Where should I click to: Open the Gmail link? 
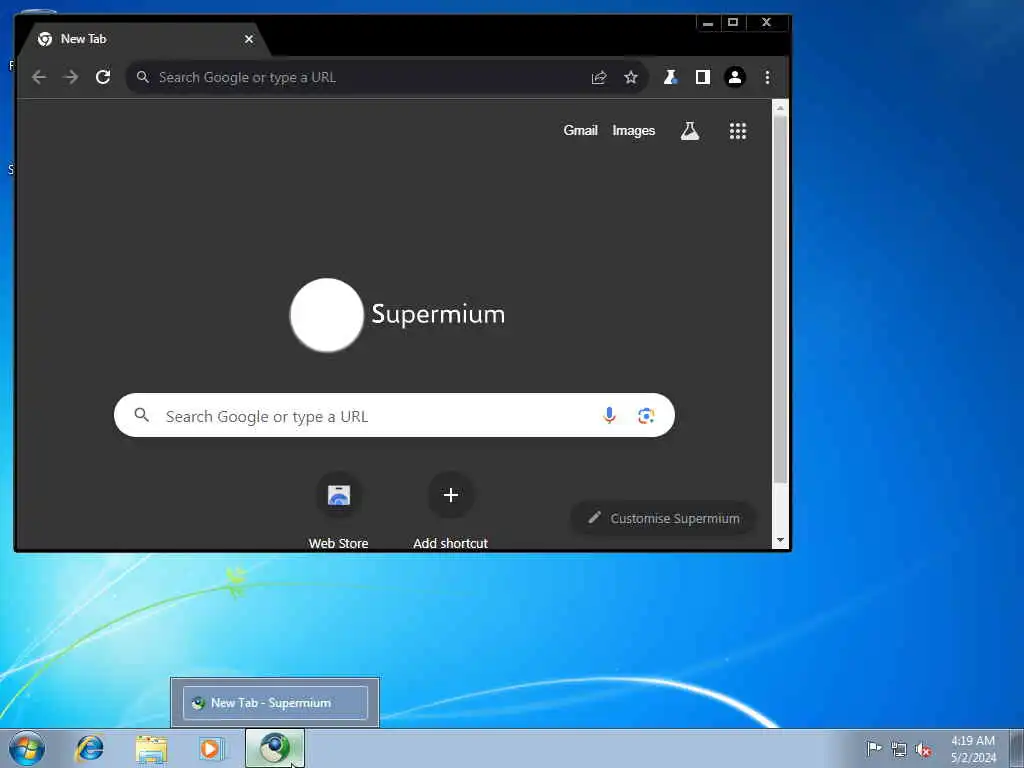581,131
